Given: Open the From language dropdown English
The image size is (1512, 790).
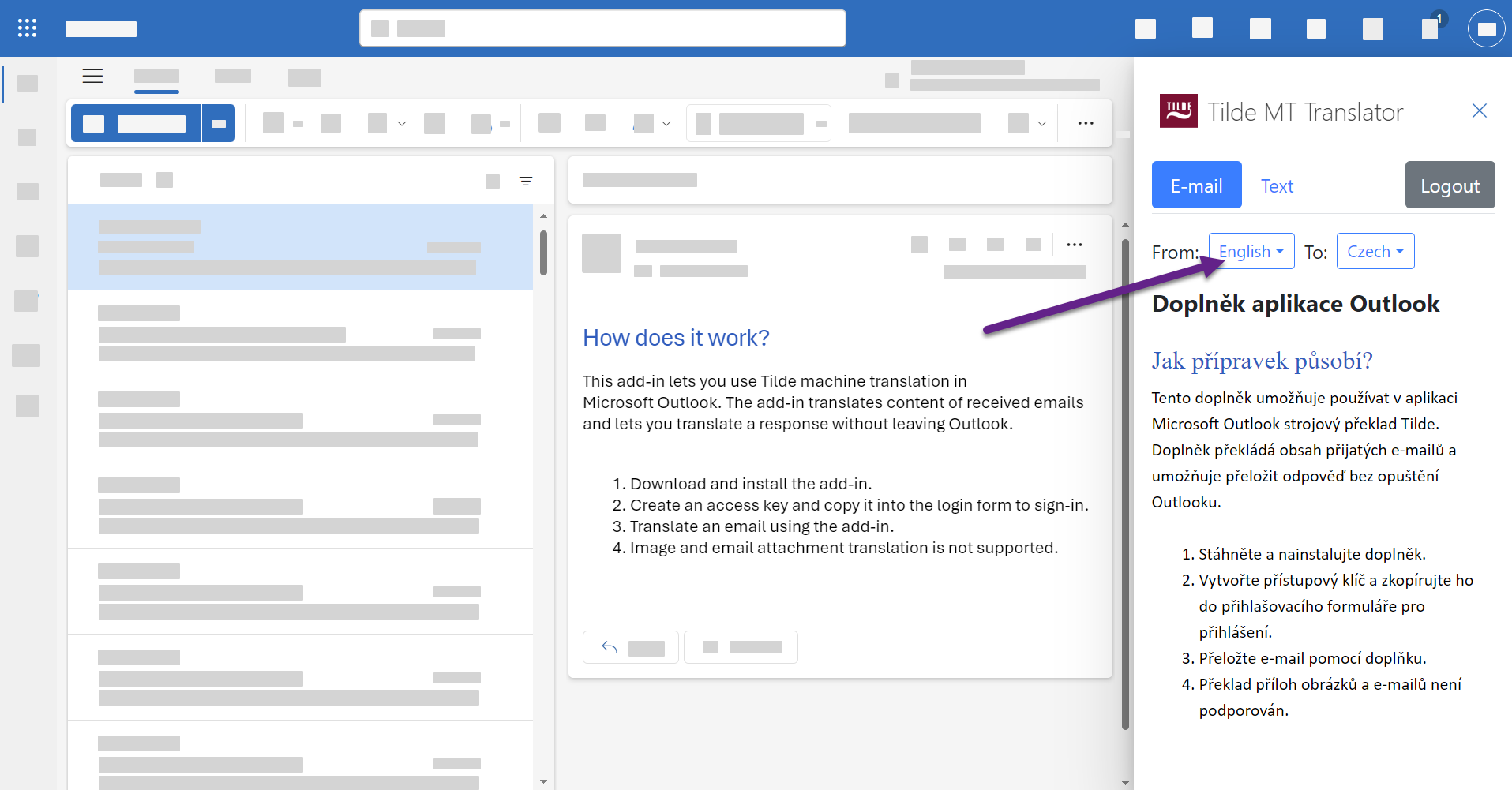Looking at the screenshot, I should coord(1251,251).
